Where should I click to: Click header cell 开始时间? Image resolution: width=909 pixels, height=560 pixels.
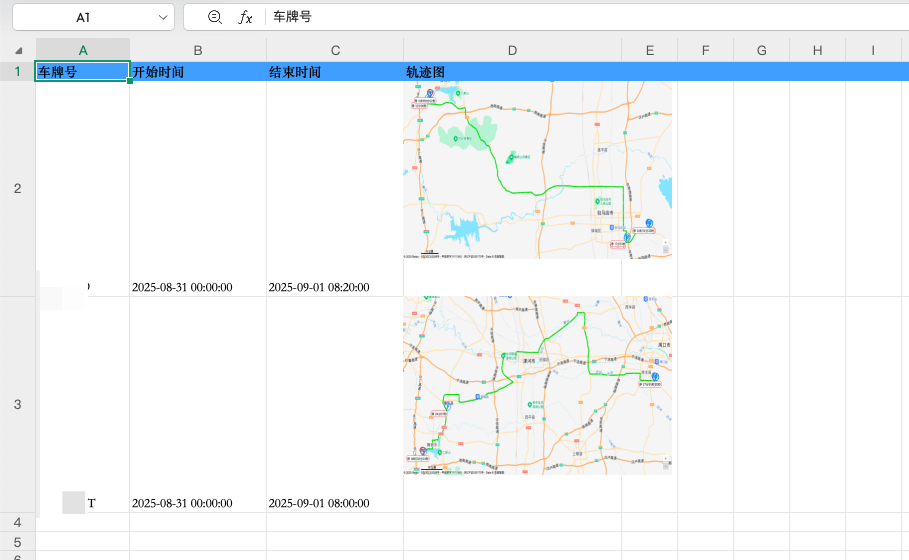(x=198, y=71)
